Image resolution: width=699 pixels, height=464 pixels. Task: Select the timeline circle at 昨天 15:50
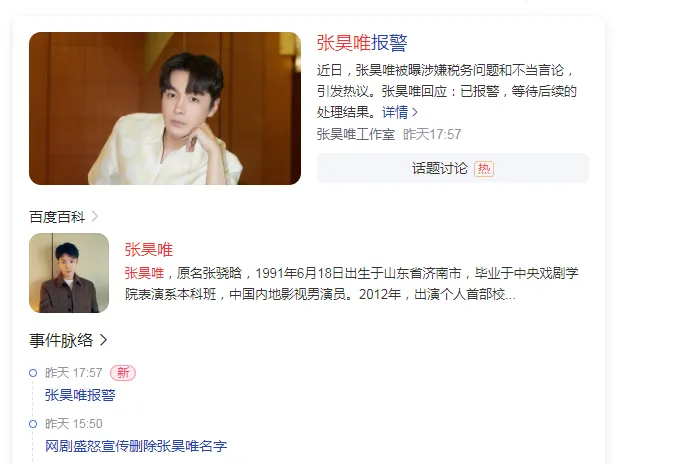(33, 424)
